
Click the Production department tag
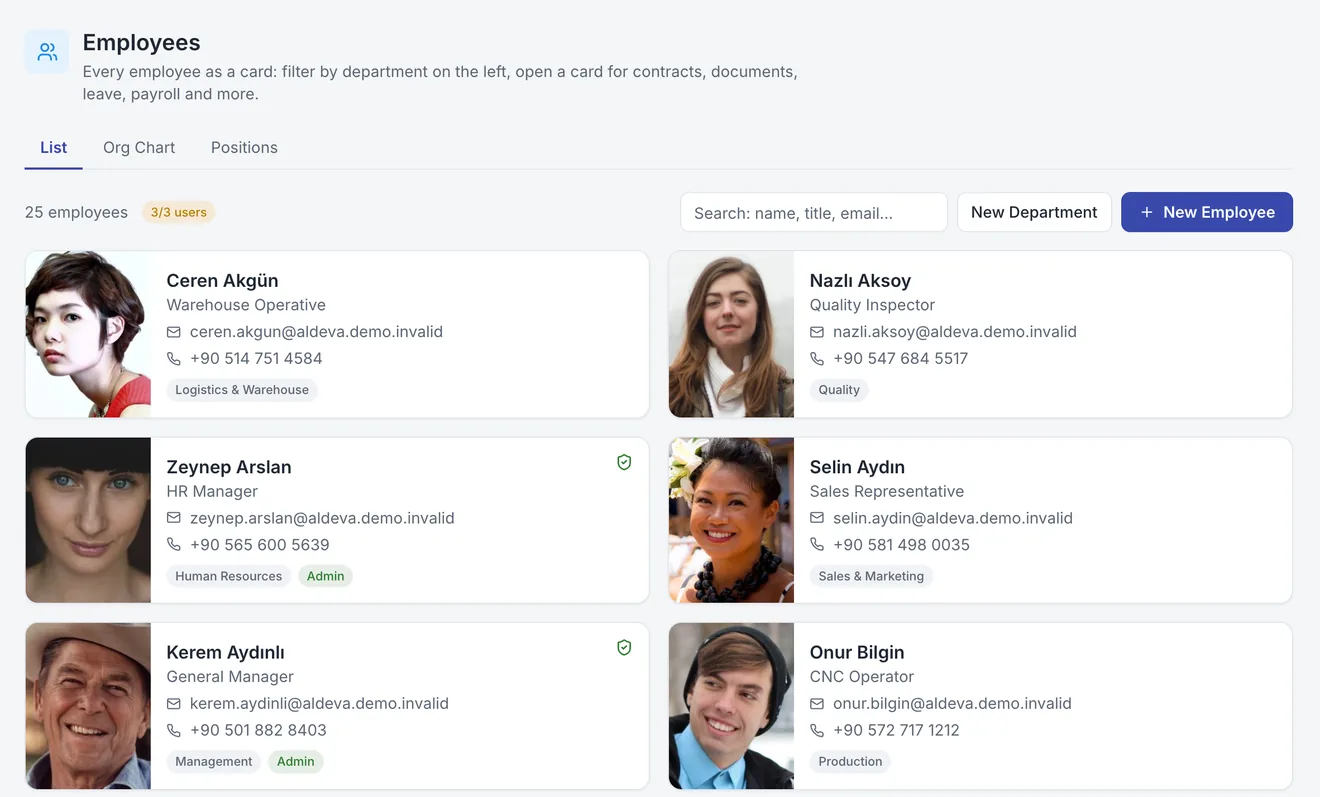850,762
